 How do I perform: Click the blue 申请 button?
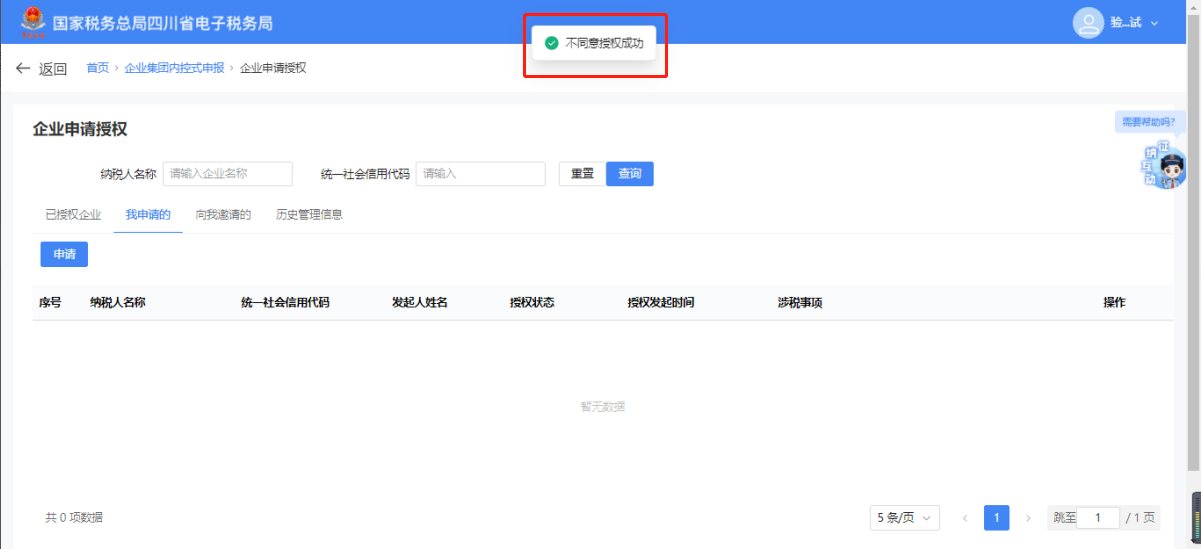64,254
